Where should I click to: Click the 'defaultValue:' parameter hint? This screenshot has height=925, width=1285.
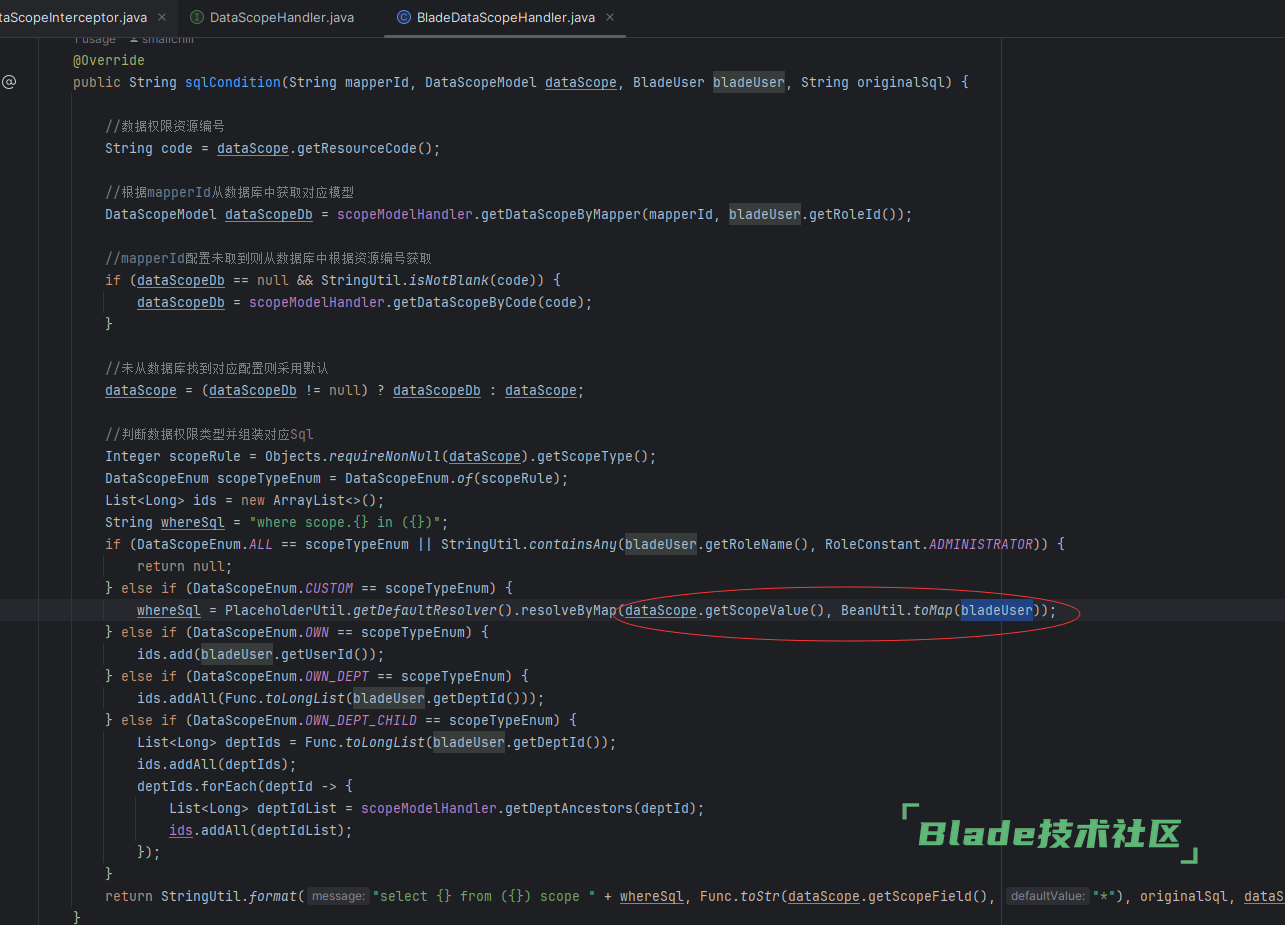[x=1048, y=896]
